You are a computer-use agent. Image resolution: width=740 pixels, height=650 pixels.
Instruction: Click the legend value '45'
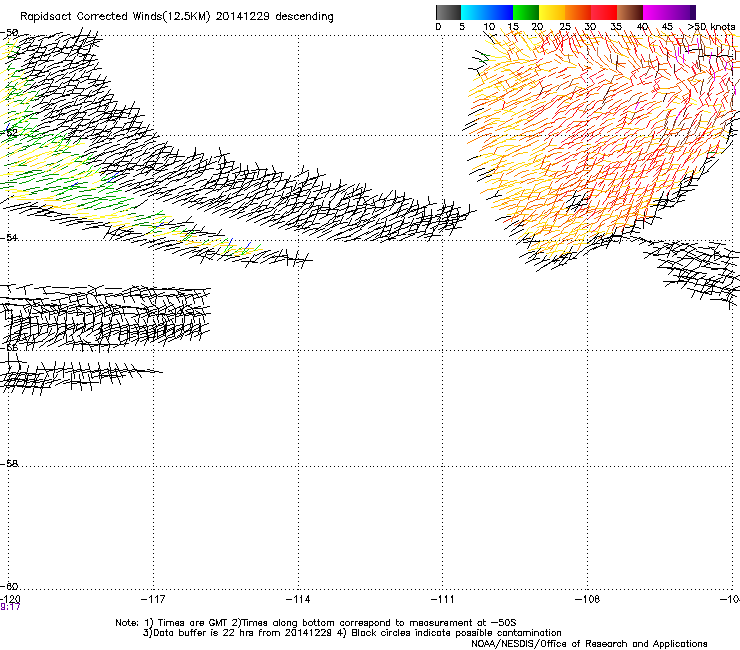point(667,27)
